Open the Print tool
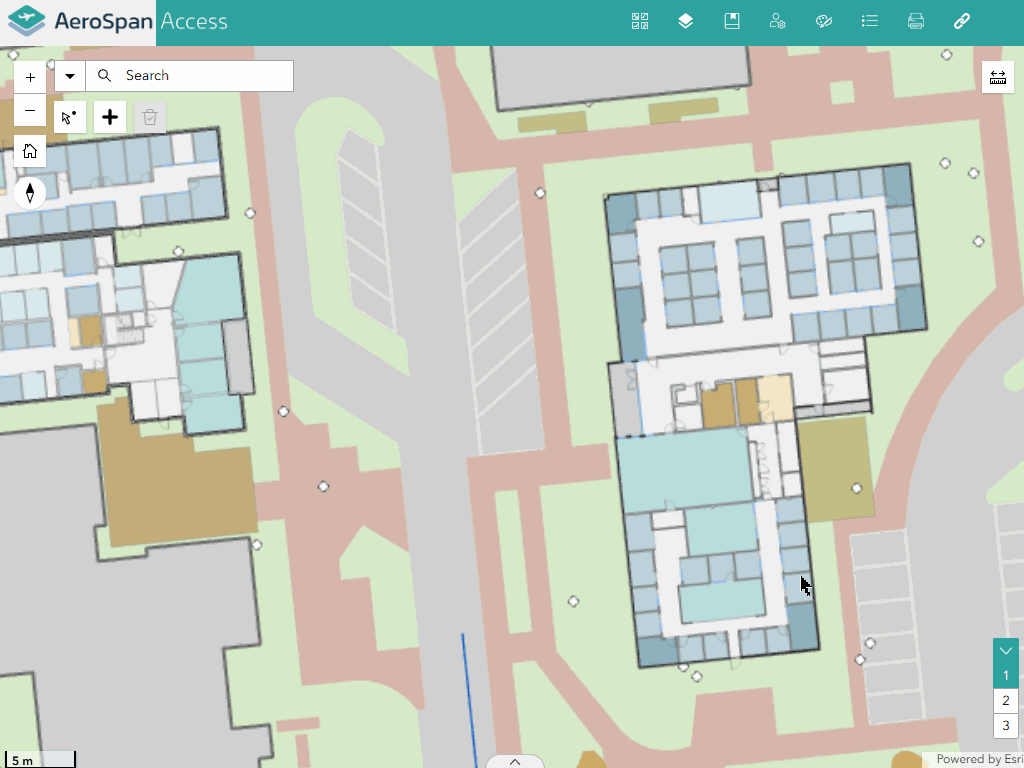Viewport: 1024px width, 768px height. tap(916, 22)
